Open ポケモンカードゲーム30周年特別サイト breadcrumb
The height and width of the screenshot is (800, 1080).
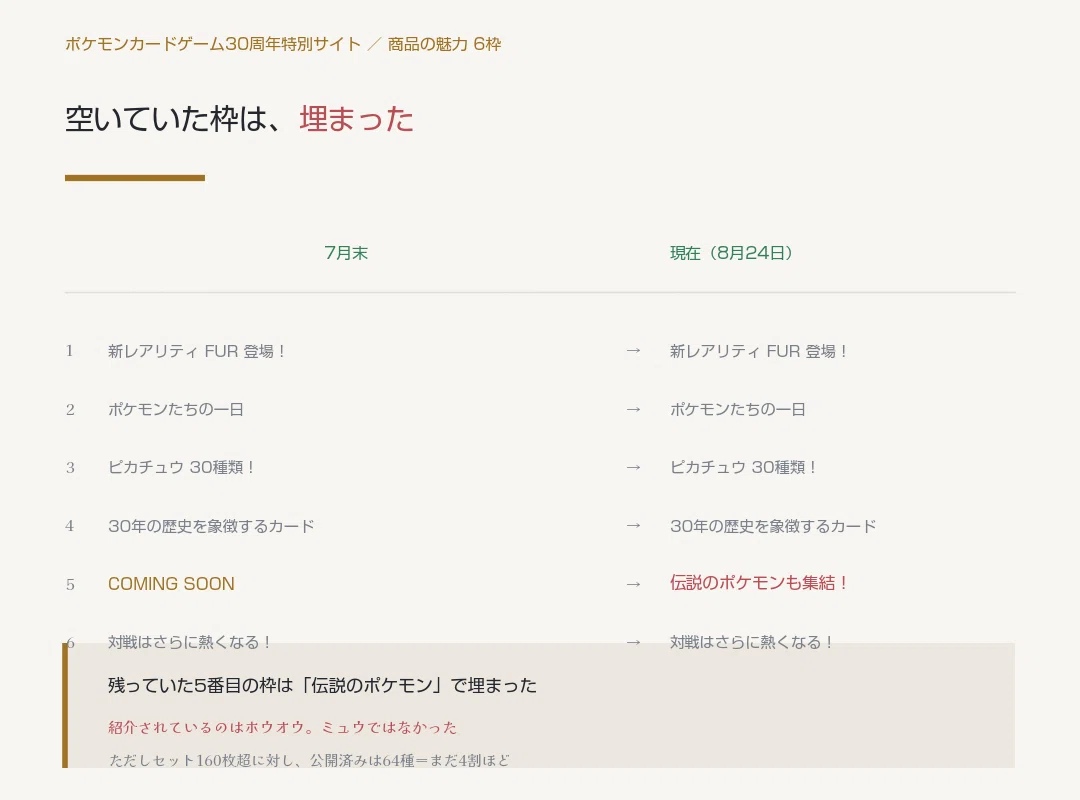(x=213, y=44)
